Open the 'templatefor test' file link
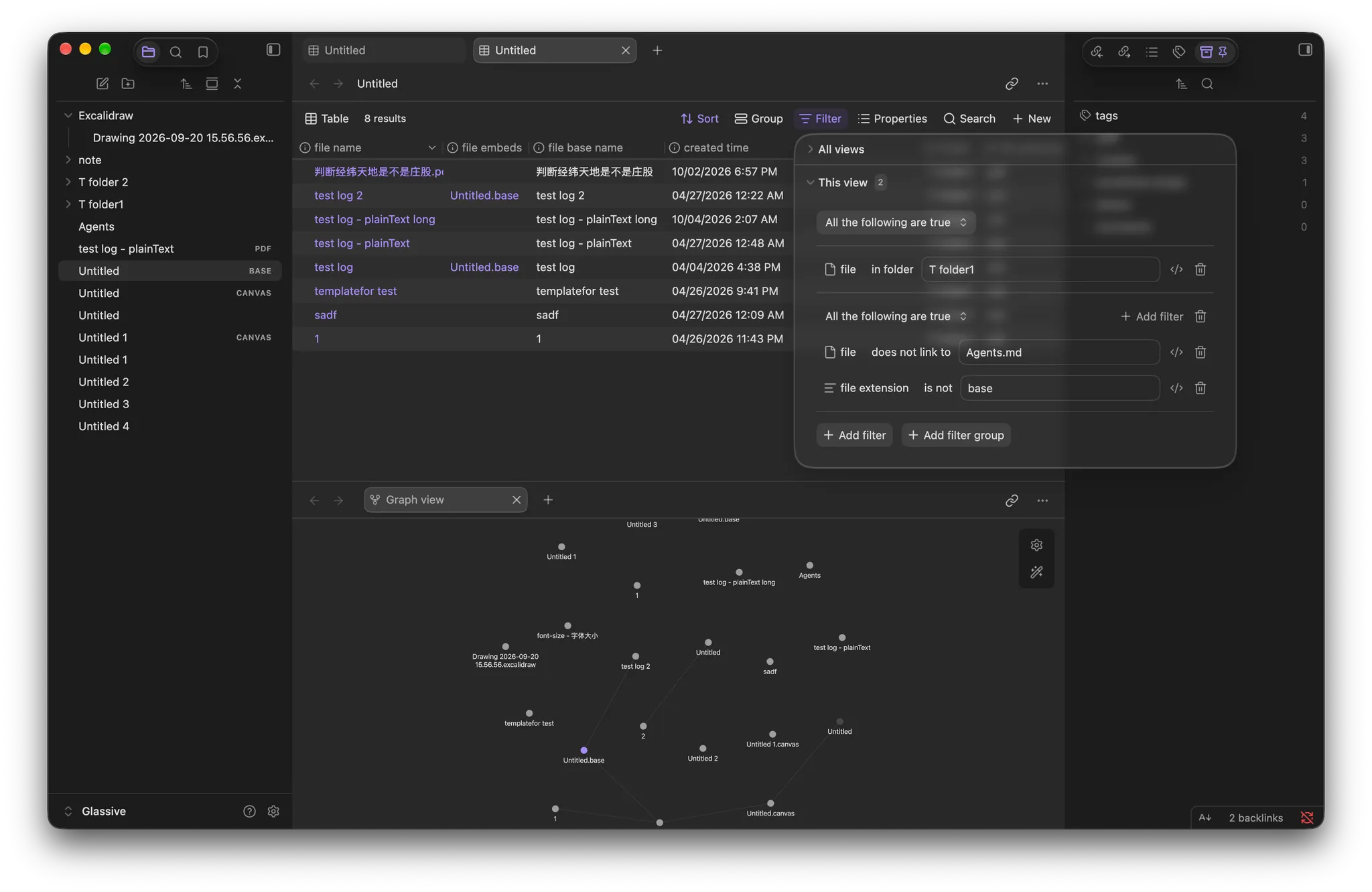This screenshot has height=892, width=1372. (x=355, y=291)
